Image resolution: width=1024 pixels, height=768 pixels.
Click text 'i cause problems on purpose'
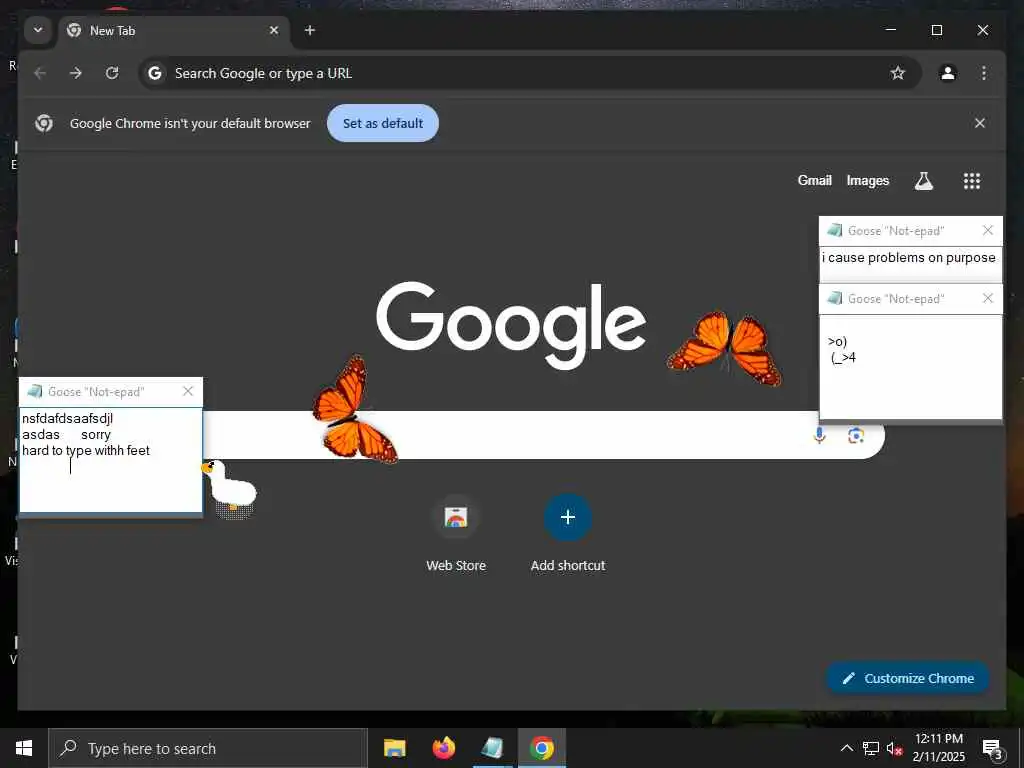click(908, 257)
